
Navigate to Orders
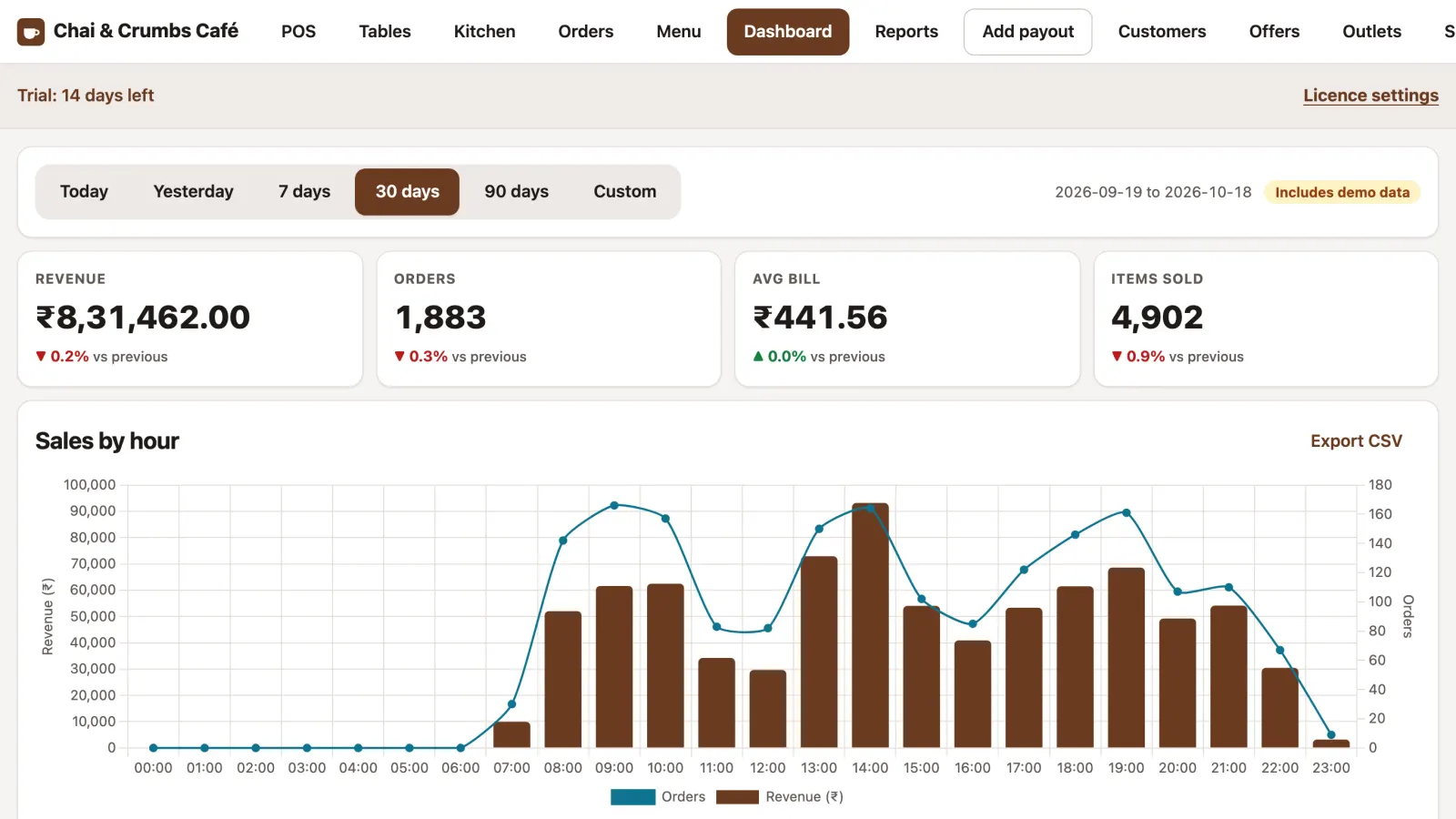tap(586, 32)
